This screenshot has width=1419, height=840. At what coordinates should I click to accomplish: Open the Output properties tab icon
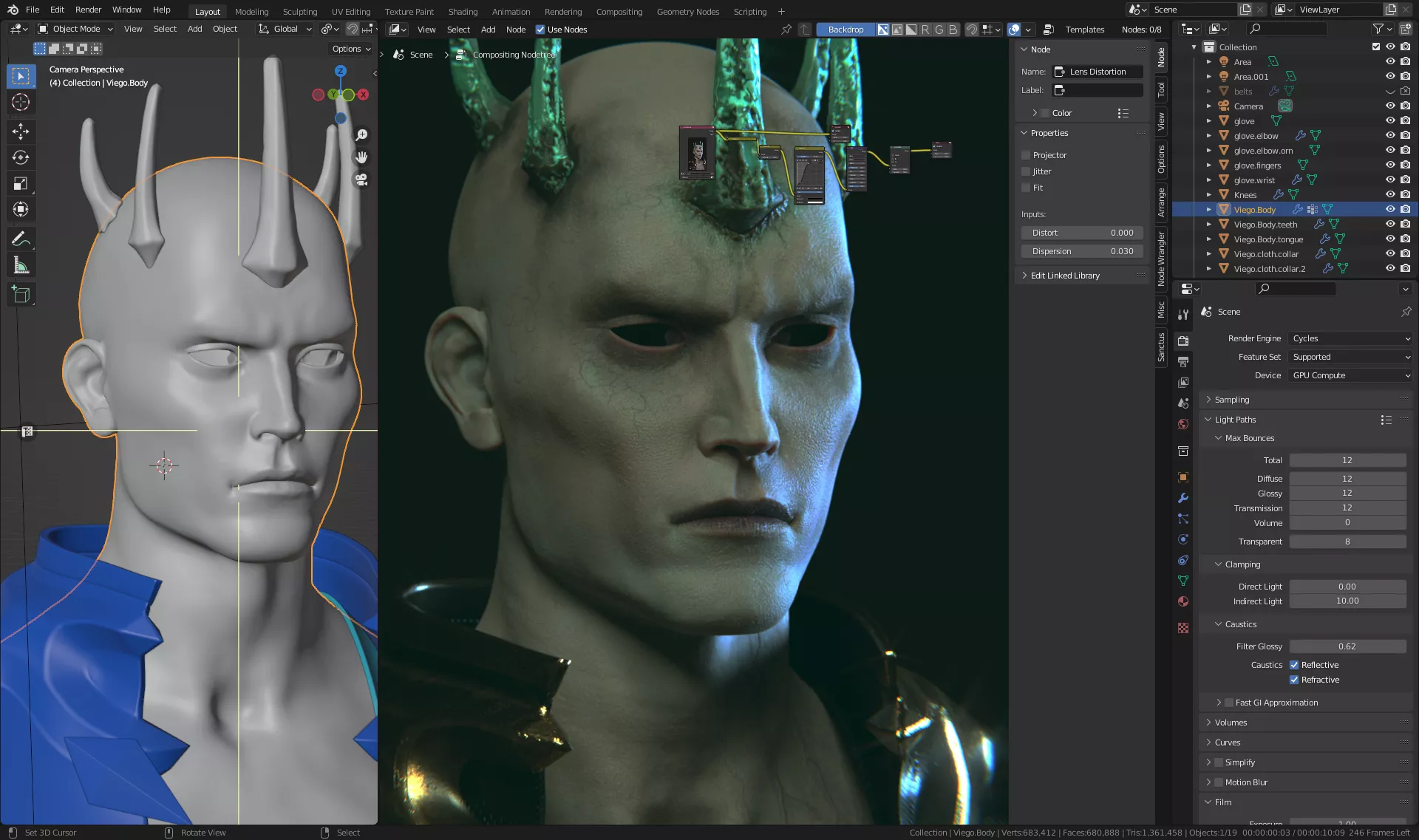click(1183, 362)
